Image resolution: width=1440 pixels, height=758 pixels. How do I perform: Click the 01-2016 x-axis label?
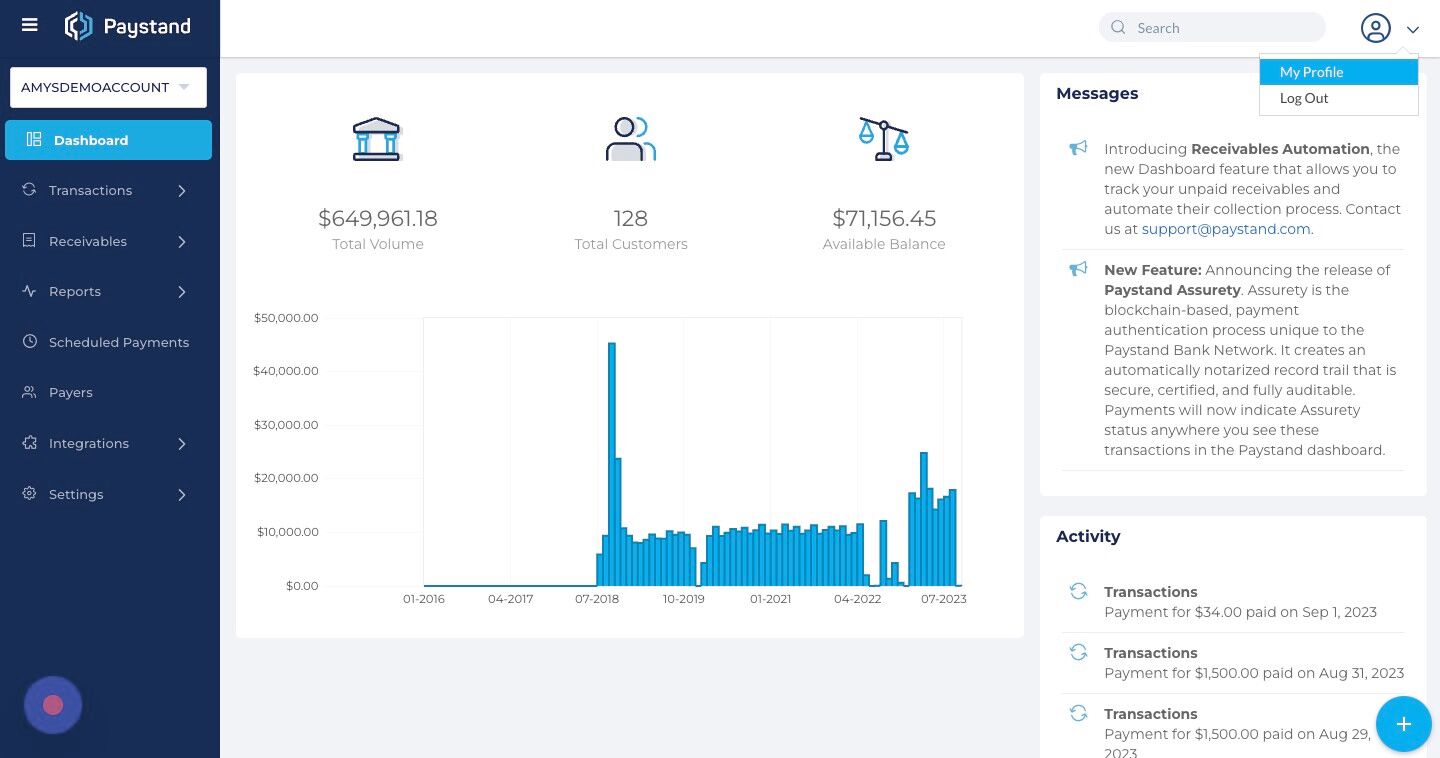(424, 599)
